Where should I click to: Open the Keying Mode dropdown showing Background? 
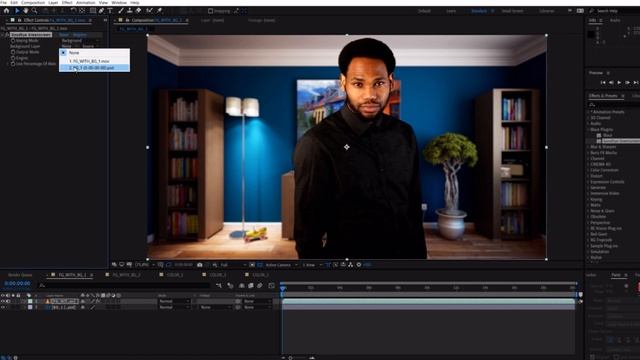click(80, 41)
